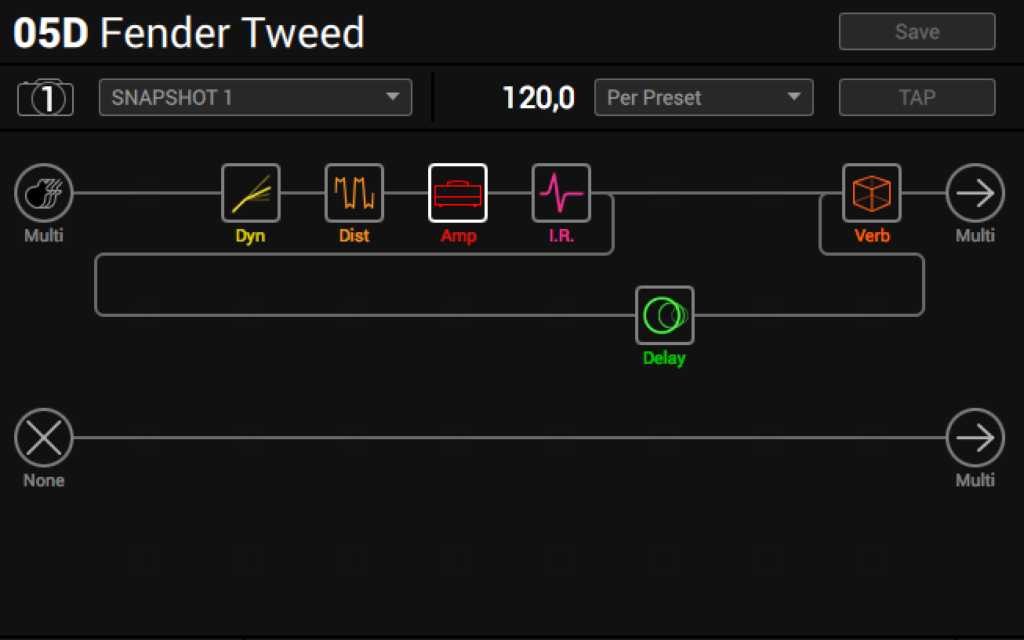Click the snapshot camera icon
The width and height of the screenshot is (1024, 640).
[x=45, y=98]
